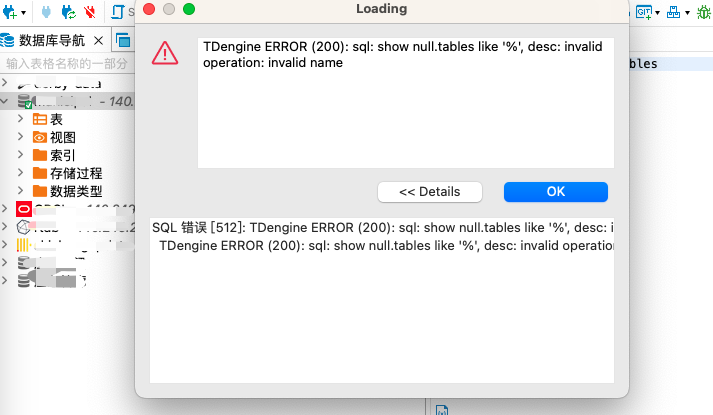Click the Reconnect plug icon with green arrows

[69, 12]
